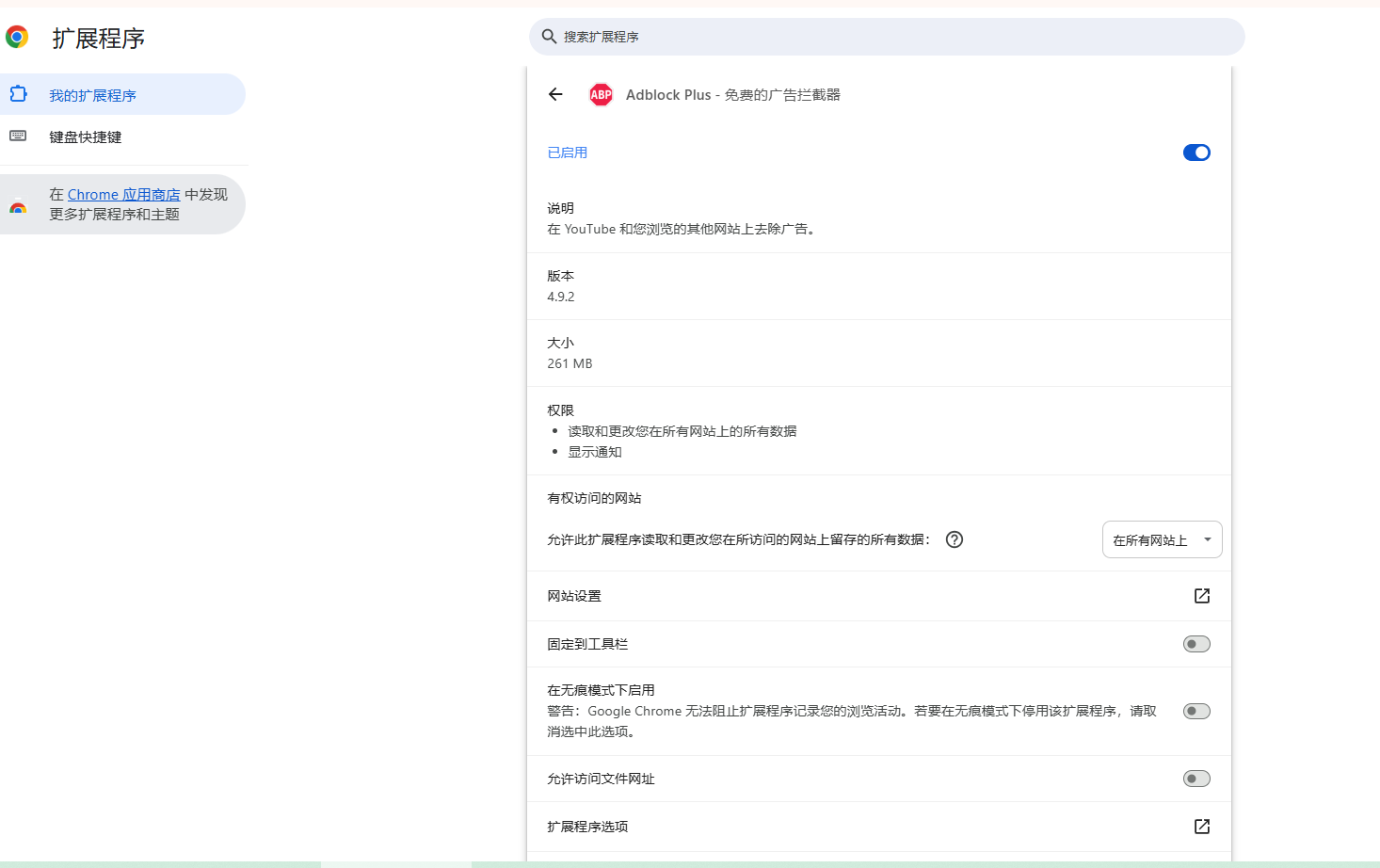Enable the 固定到工具栏 toggle
Image resolution: width=1380 pixels, height=868 pixels.
pos(1196,644)
